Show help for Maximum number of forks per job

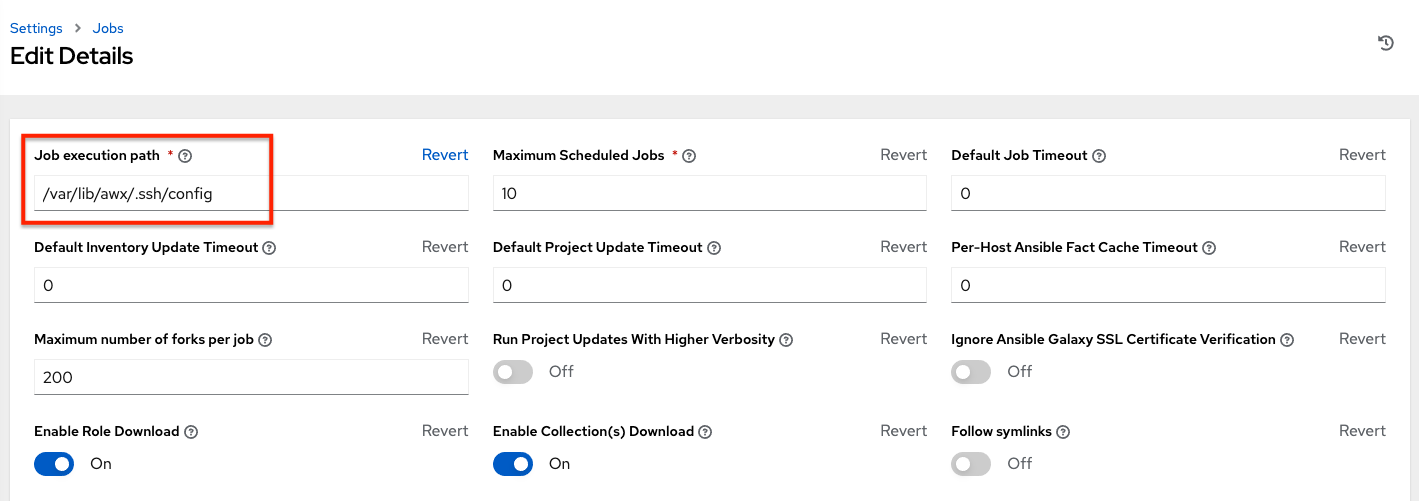tap(265, 340)
